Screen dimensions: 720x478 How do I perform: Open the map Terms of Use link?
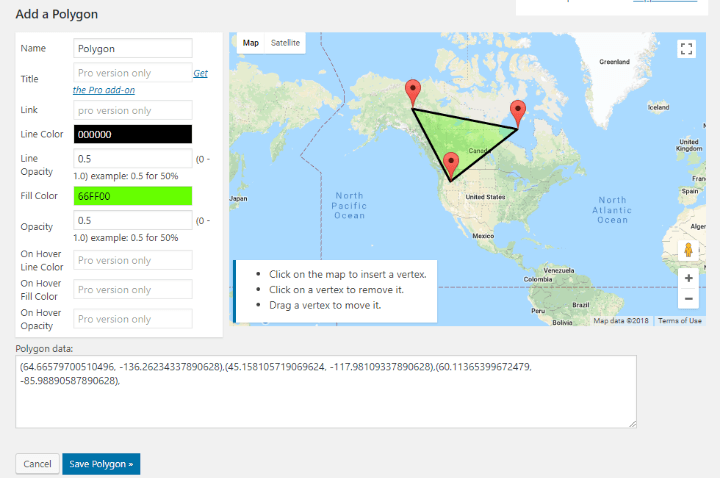(x=680, y=321)
